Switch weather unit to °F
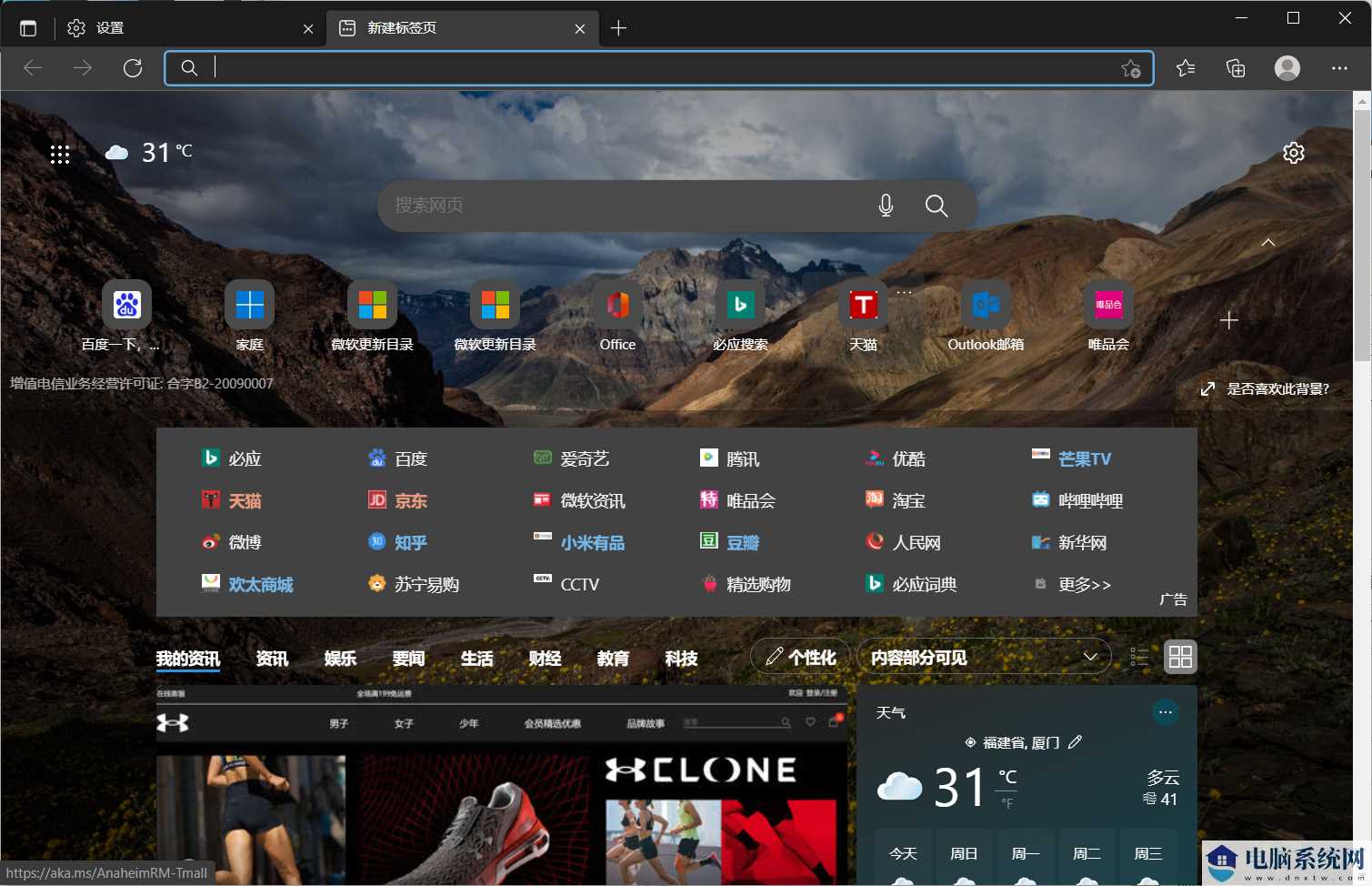Viewport: 1372px width, 886px height. pos(1007,803)
